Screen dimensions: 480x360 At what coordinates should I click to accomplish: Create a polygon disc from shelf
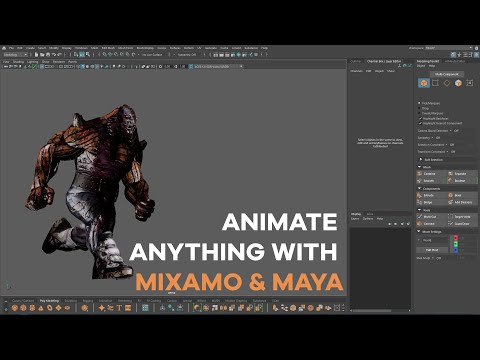(x=67, y=308)
